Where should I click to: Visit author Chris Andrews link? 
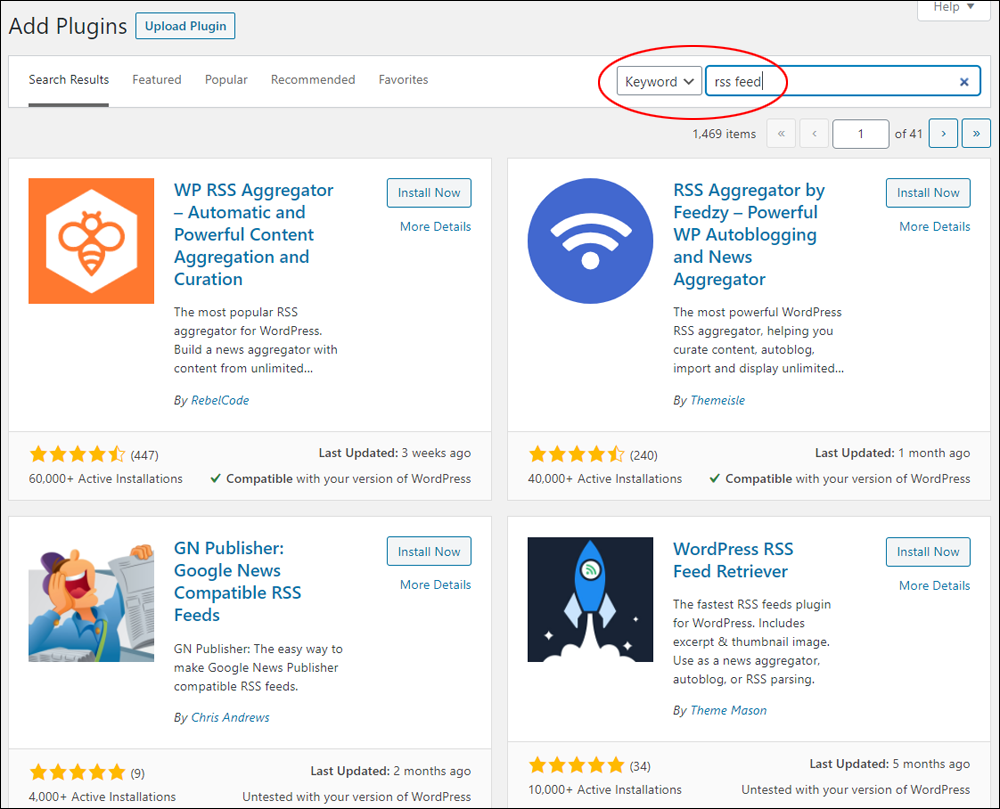(x=230, y=717)
